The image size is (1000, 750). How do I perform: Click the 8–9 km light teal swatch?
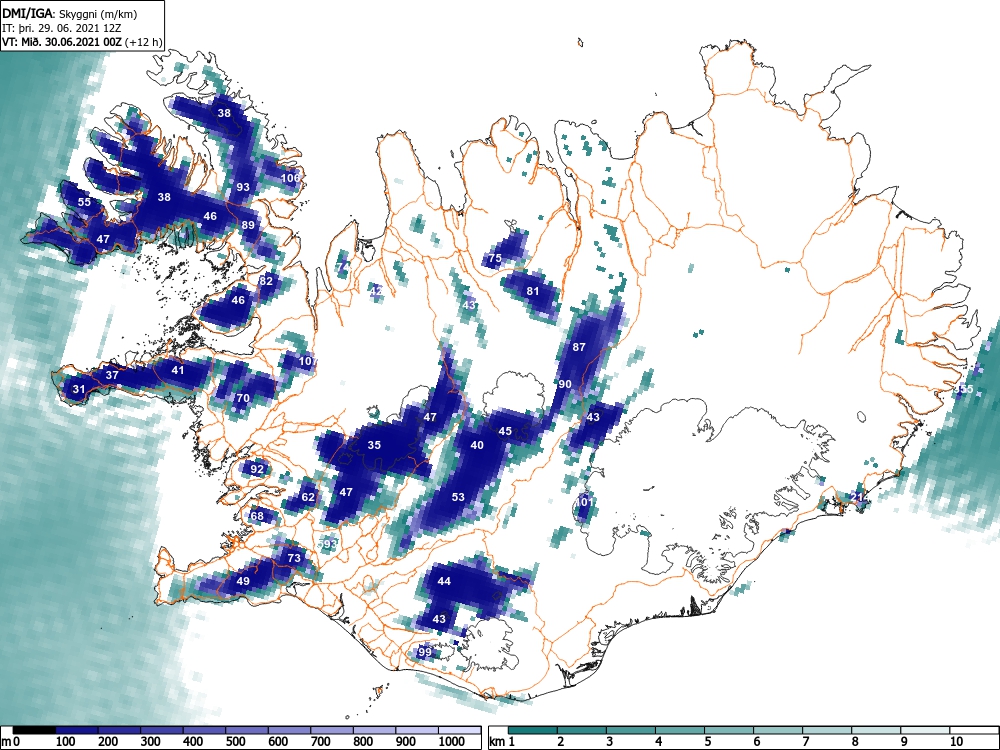(x=876, y=730)
